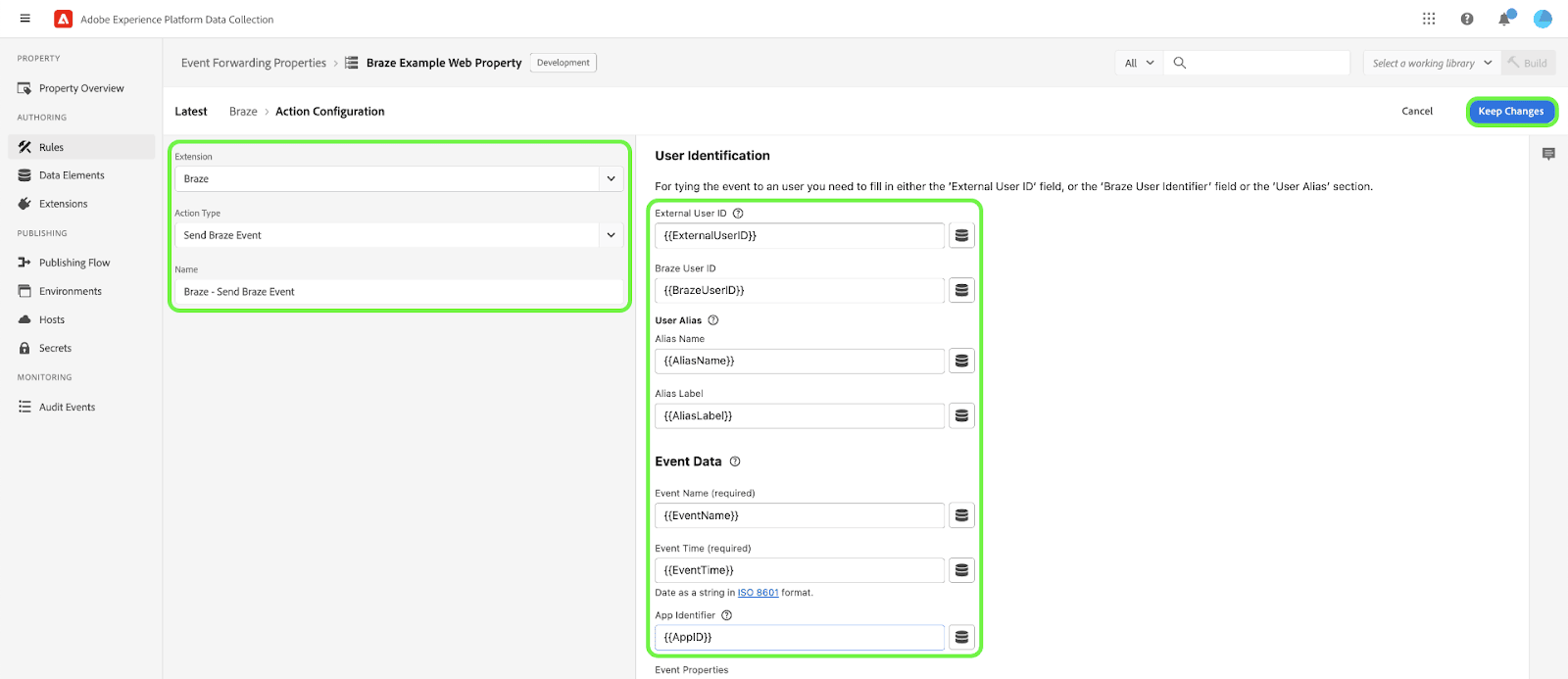Image resolution: width=1568 pixels, height=679 pixels.
Task: Show info tooltip for App Identifier
Action: tap(726, 615)
